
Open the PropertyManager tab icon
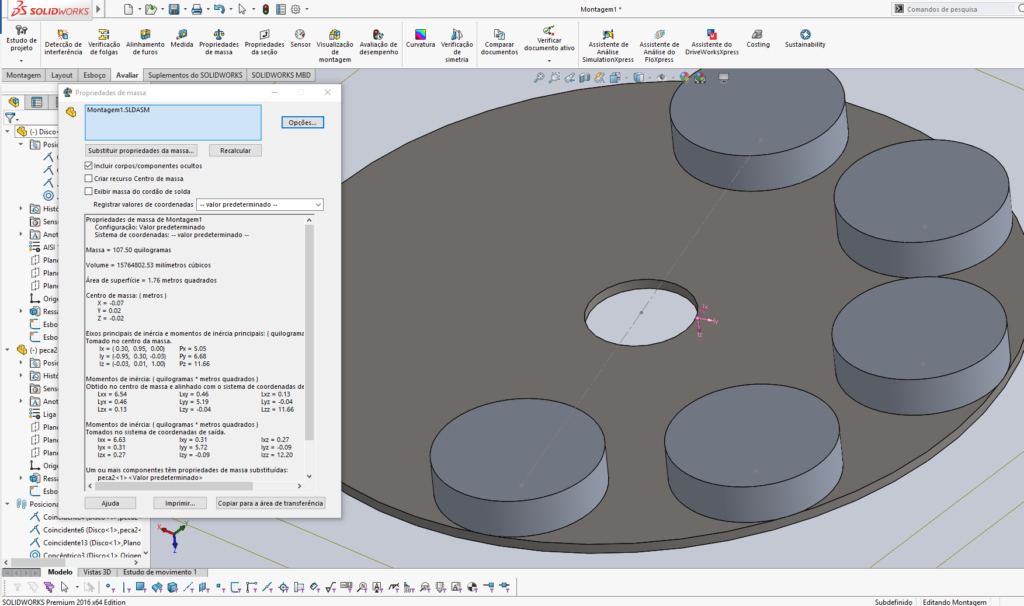pos(37,102)
